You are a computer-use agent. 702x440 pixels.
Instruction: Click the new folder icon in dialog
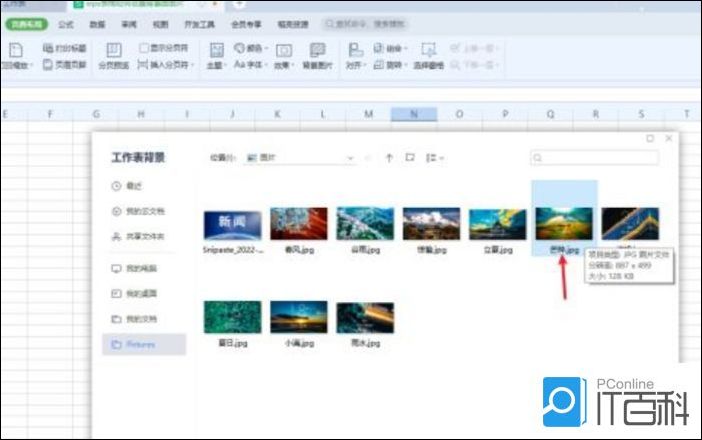tap(410, 158)
